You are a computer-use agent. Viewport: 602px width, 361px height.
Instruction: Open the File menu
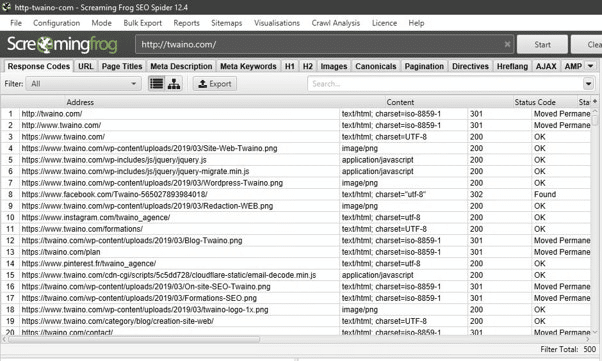click(16, 23)
